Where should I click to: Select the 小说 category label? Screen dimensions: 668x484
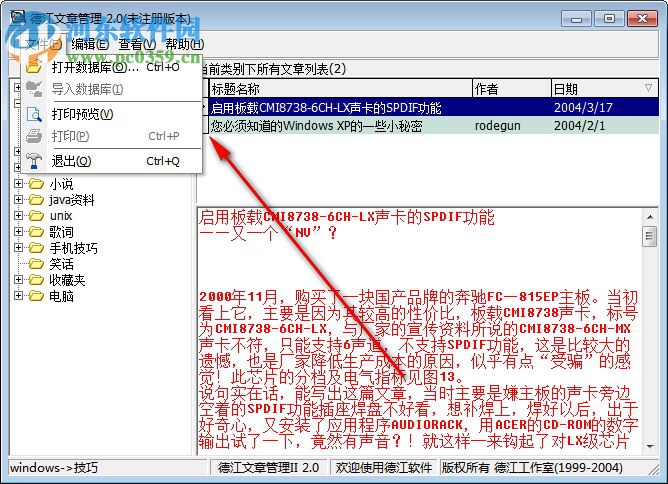[61, 184]
